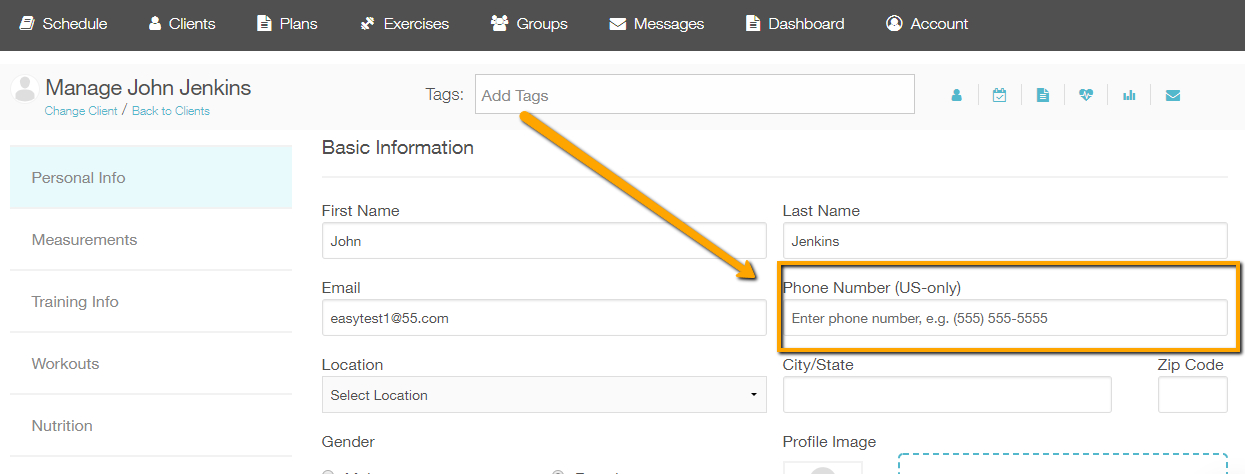
Task: Click the envelope message icon beside Tags
Action: coord(1173,95)
